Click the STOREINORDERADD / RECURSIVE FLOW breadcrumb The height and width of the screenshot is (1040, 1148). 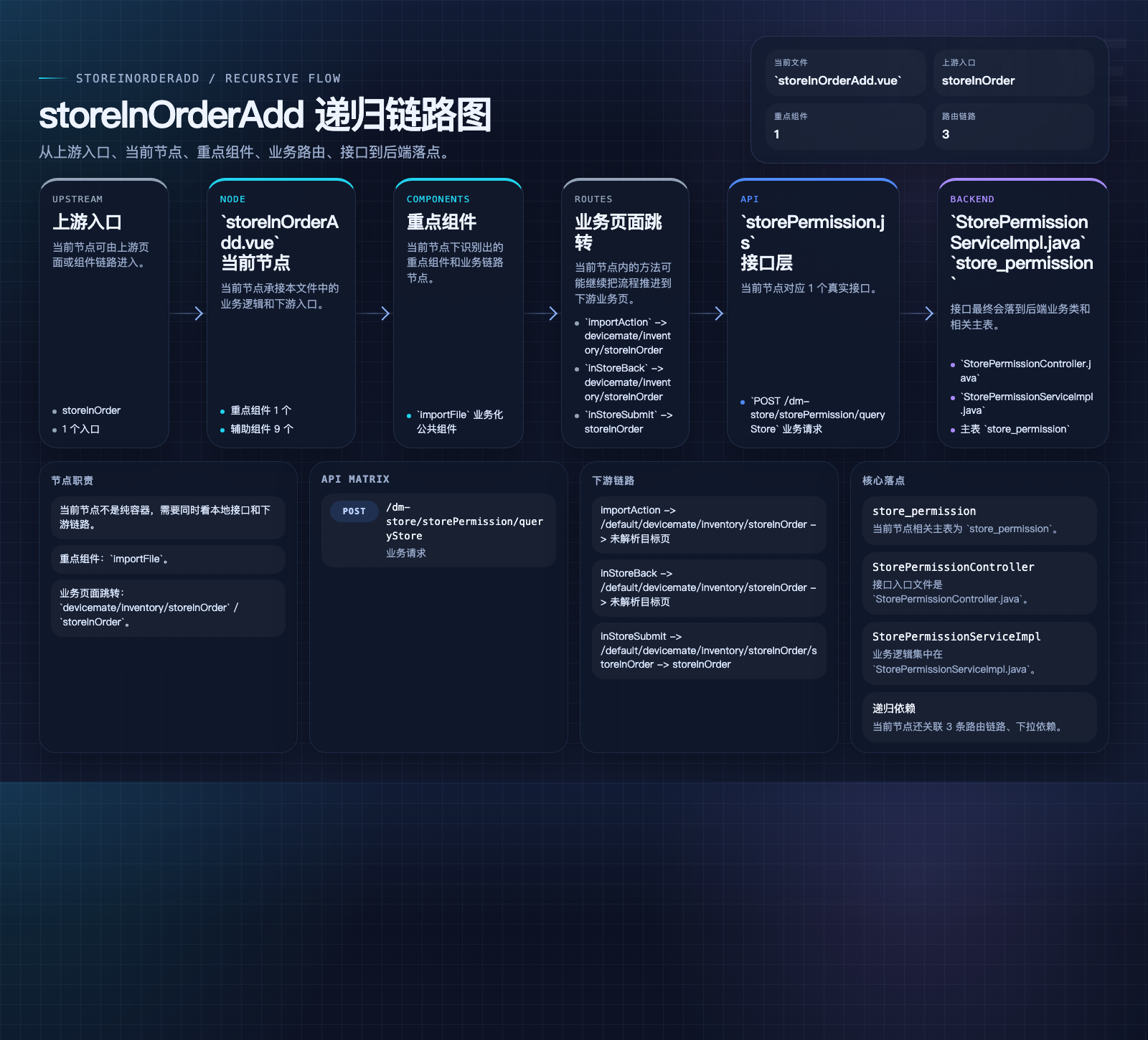[208, 78]
